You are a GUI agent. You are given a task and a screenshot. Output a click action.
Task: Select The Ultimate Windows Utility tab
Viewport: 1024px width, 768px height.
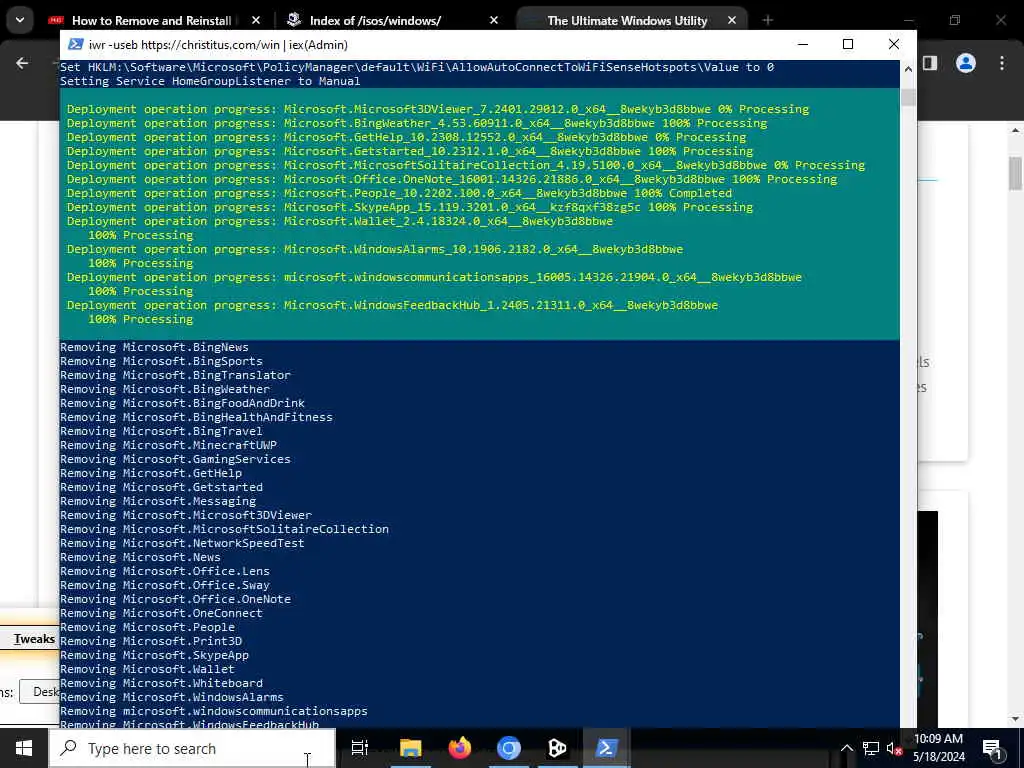point(627,21)
